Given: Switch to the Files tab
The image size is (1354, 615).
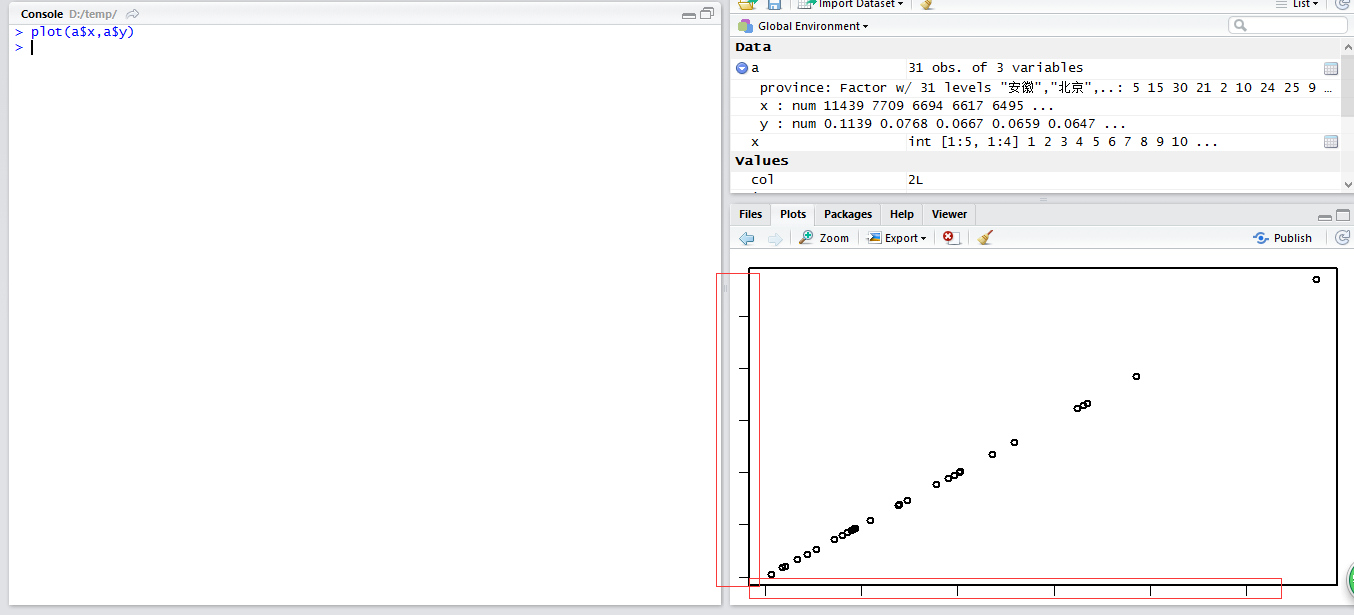Looking at the screenshot, I should coord(750,214).
